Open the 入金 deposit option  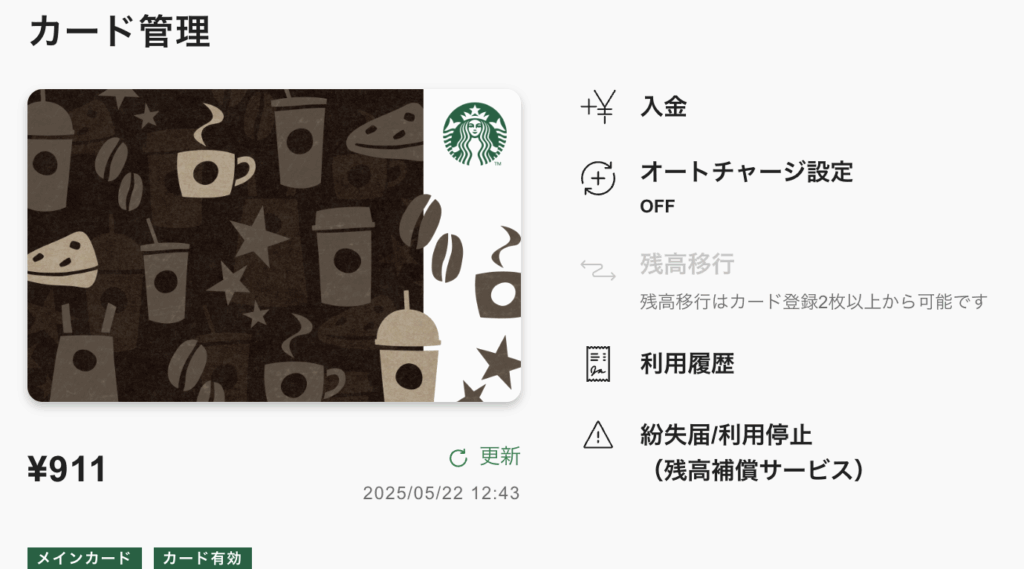[664, 106]
